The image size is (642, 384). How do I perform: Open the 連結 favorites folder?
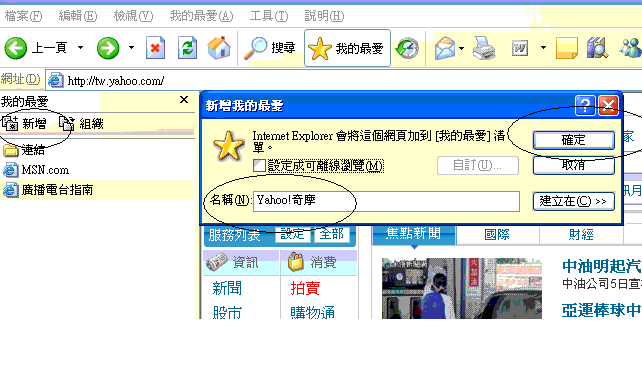pos(23,150)
